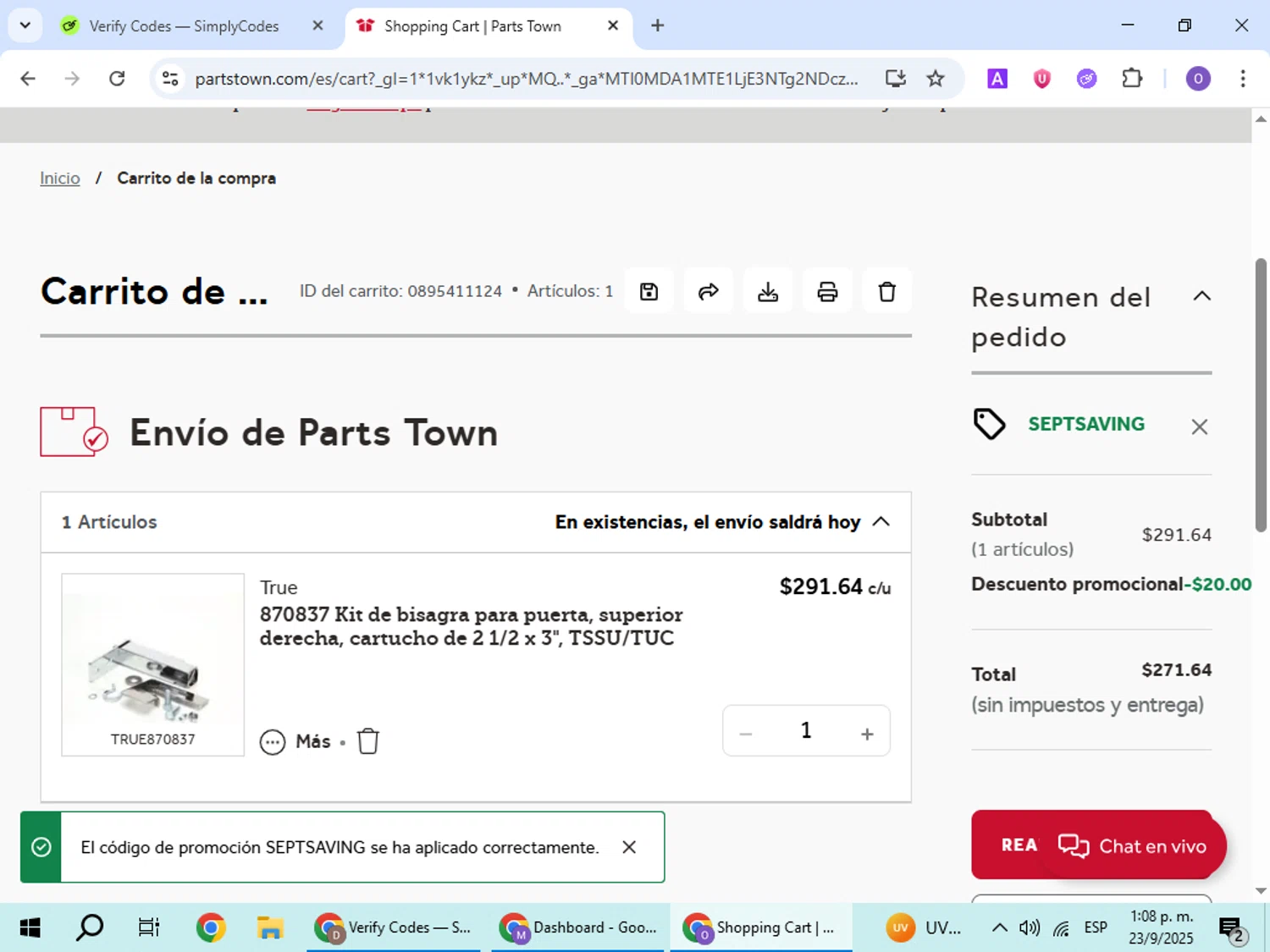
Task: Select the Shopping Cart Parts Town tab
Action: (x=472, y=26)
